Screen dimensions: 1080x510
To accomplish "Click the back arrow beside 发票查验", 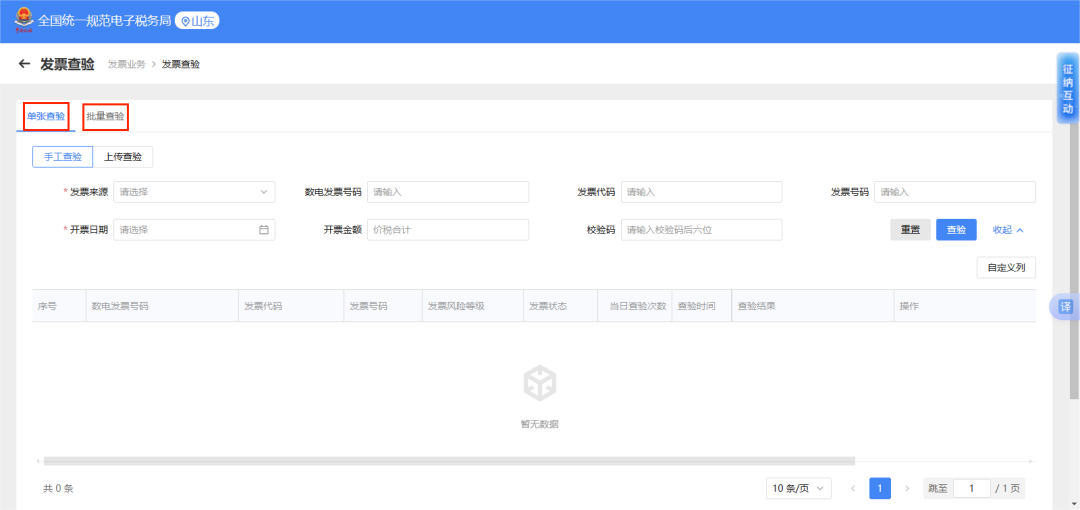I will pyautogui.click(x=24, y=64).
